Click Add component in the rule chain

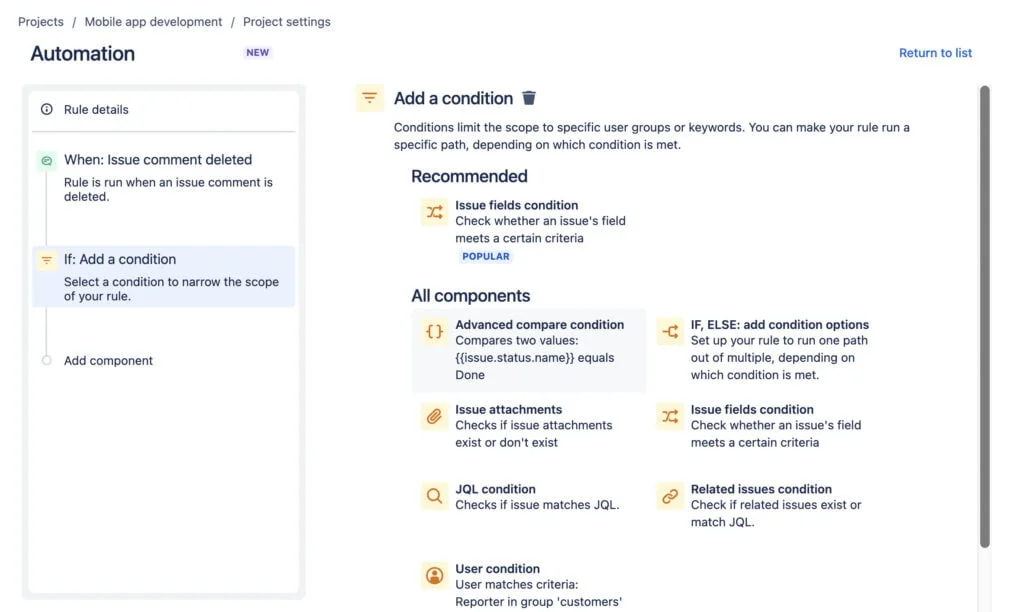(108, 360)
